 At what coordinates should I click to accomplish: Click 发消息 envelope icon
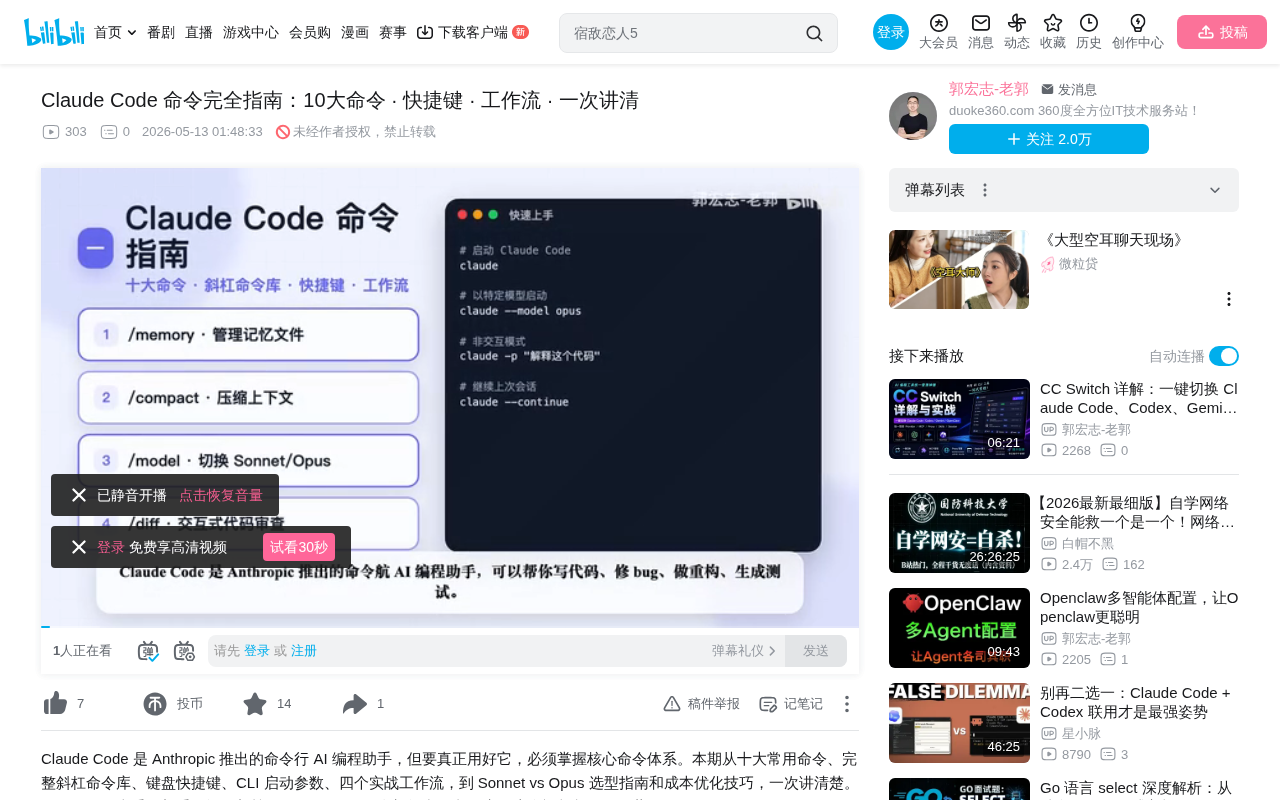tap(1047, 89)
